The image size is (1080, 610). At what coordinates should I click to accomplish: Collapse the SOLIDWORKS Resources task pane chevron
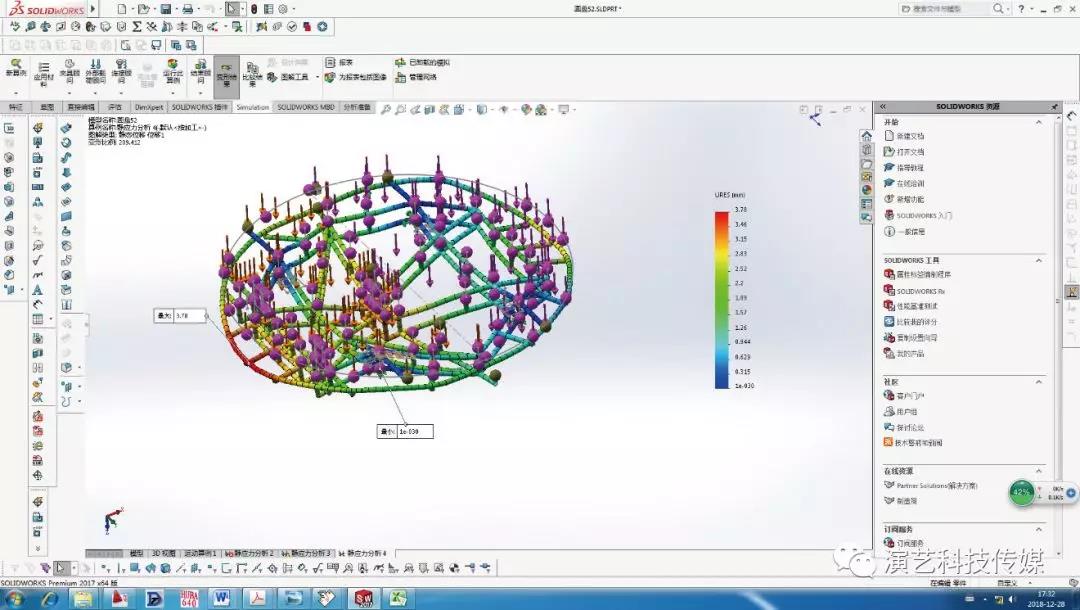click(x=882, y=107)
